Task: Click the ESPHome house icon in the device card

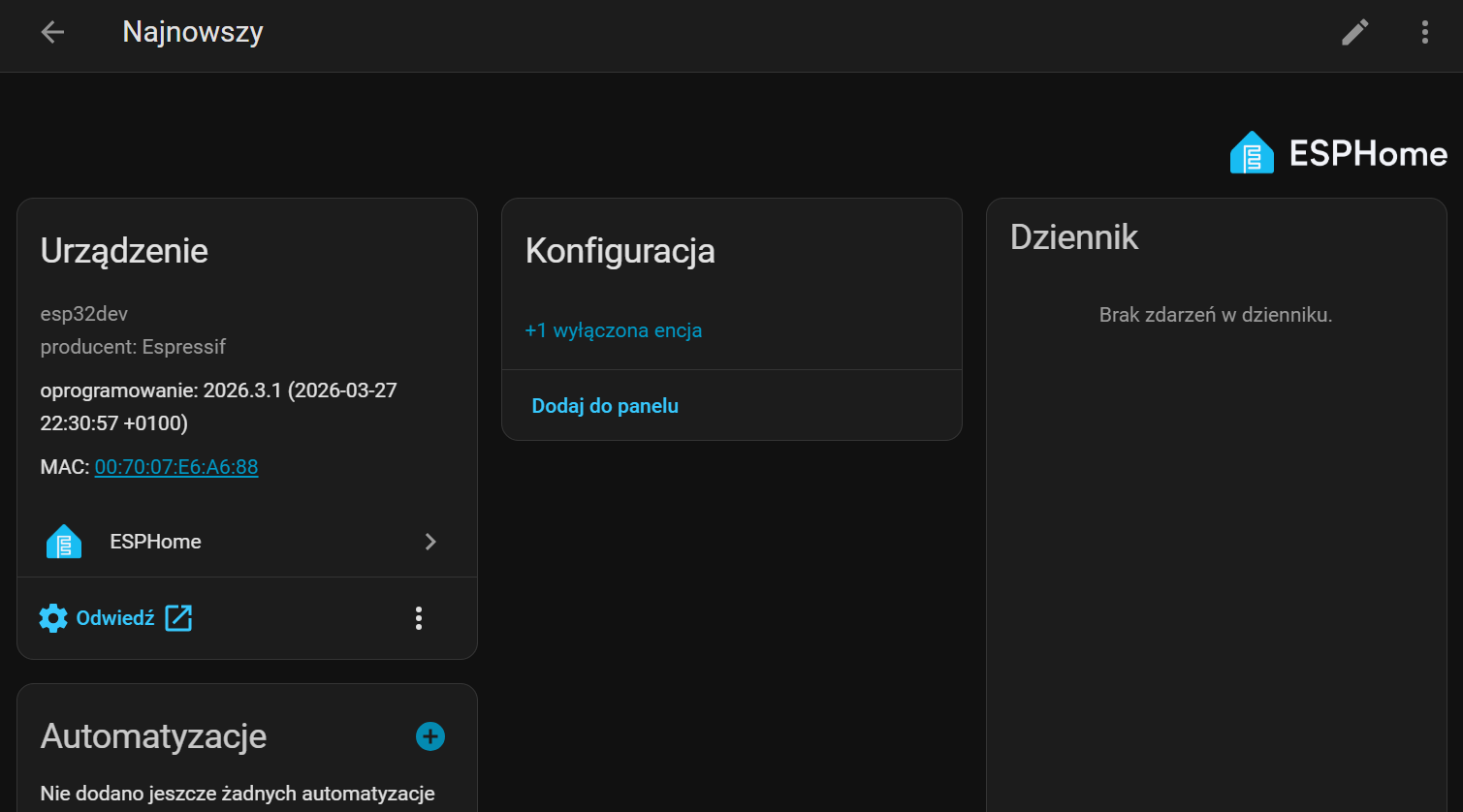Action: [64, 542]
